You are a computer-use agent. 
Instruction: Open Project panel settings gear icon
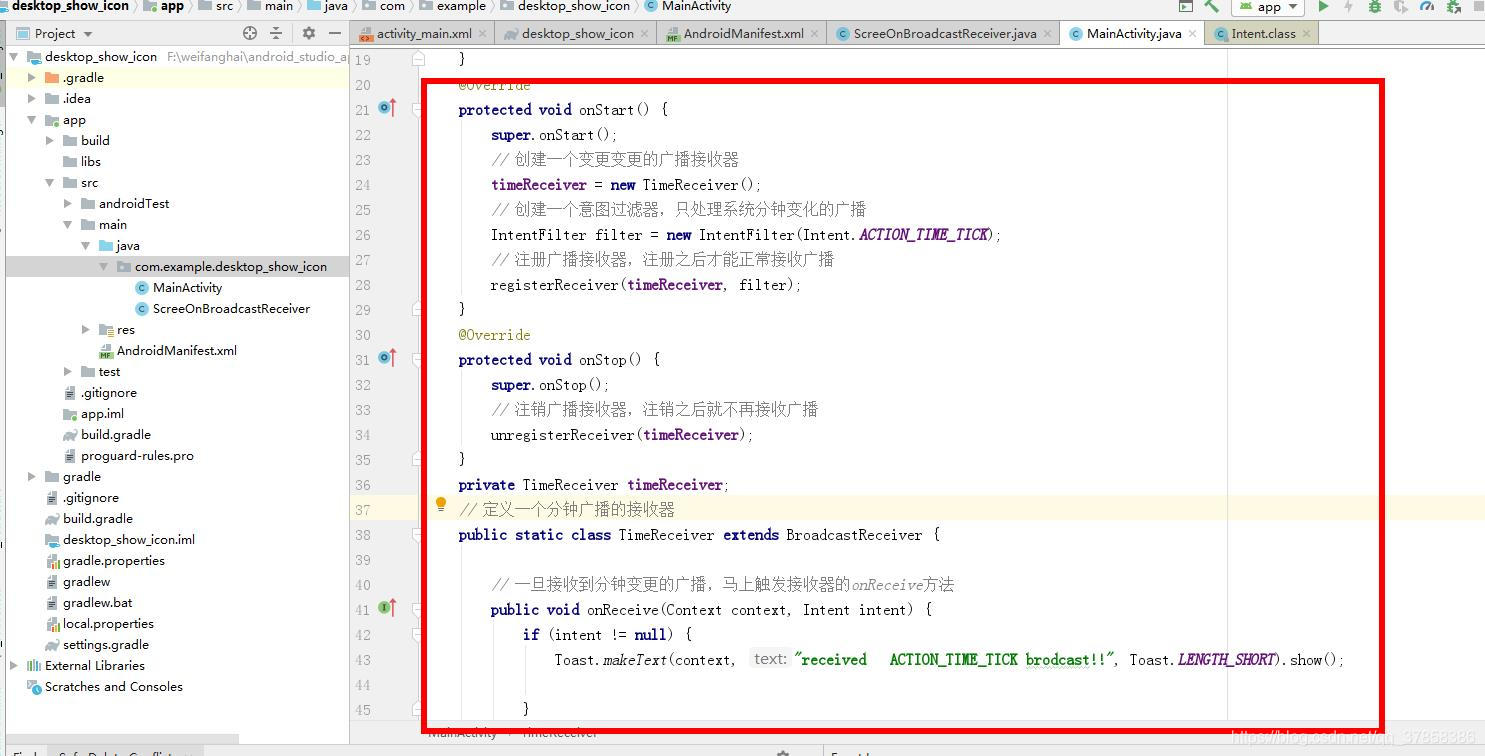[x=308, y=32]
